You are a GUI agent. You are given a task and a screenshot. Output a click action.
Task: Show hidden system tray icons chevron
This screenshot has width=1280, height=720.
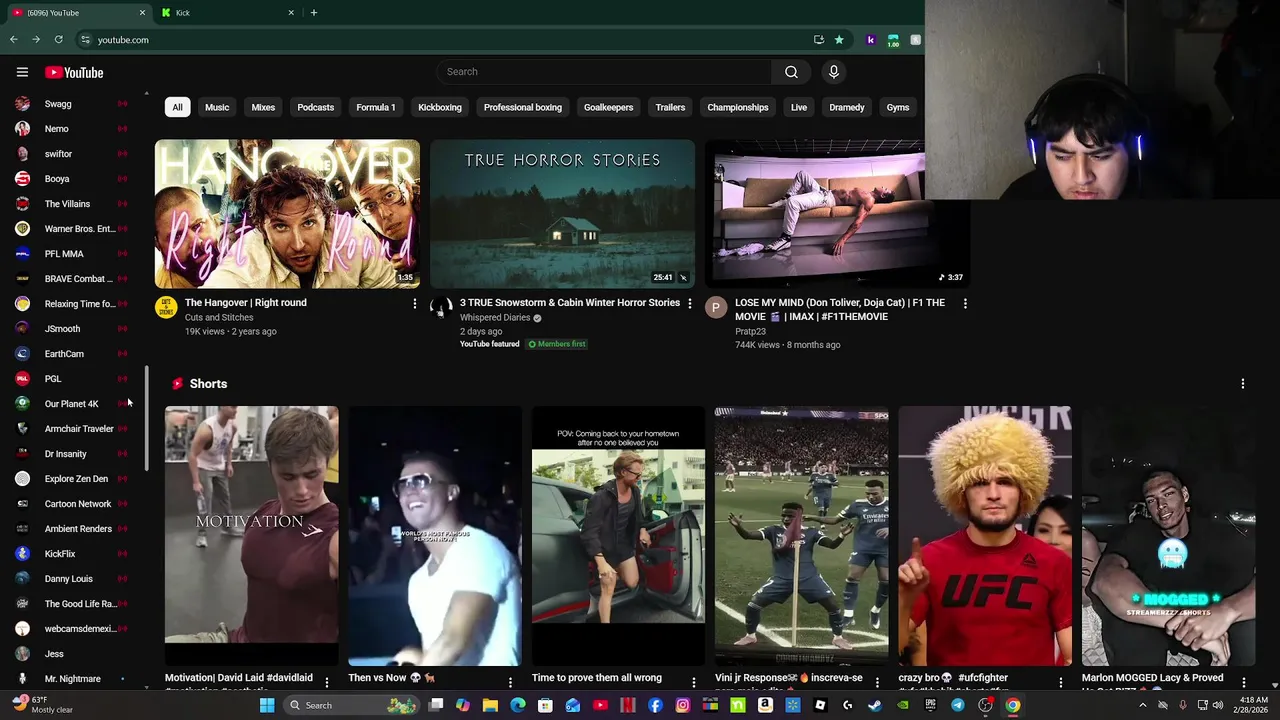[1143, 705]
